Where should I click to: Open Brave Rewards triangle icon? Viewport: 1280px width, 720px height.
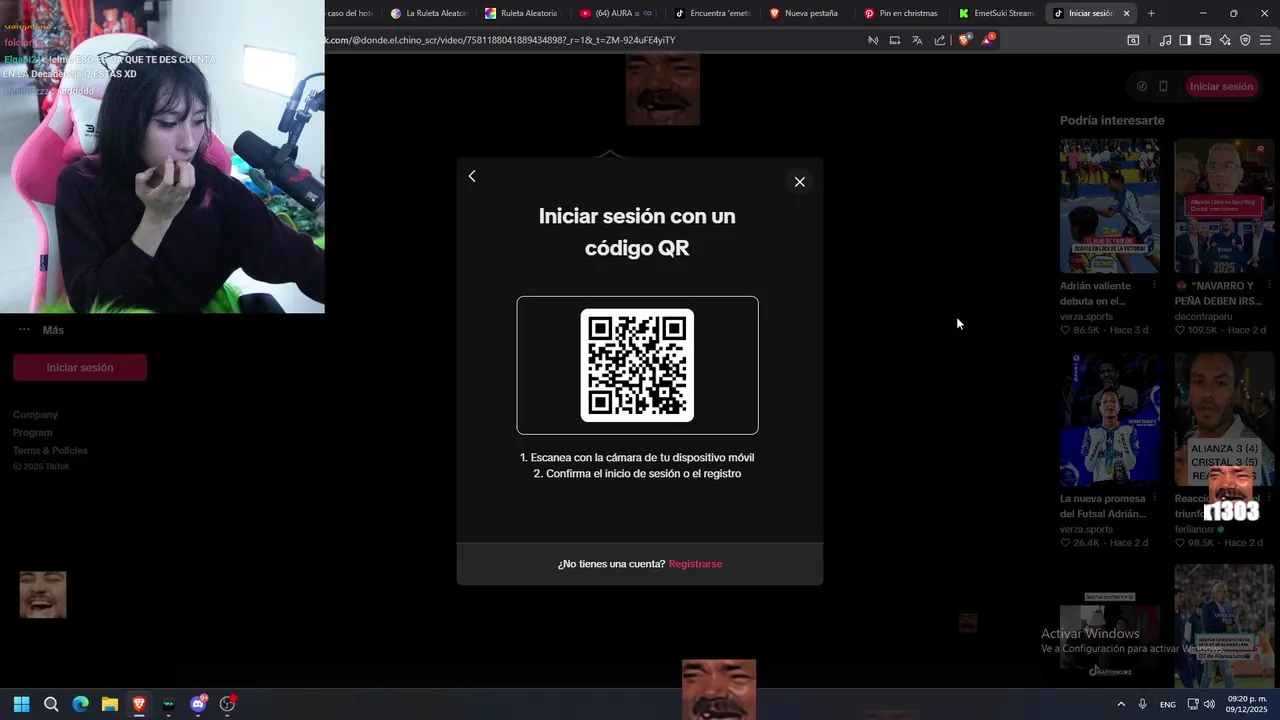988,40
